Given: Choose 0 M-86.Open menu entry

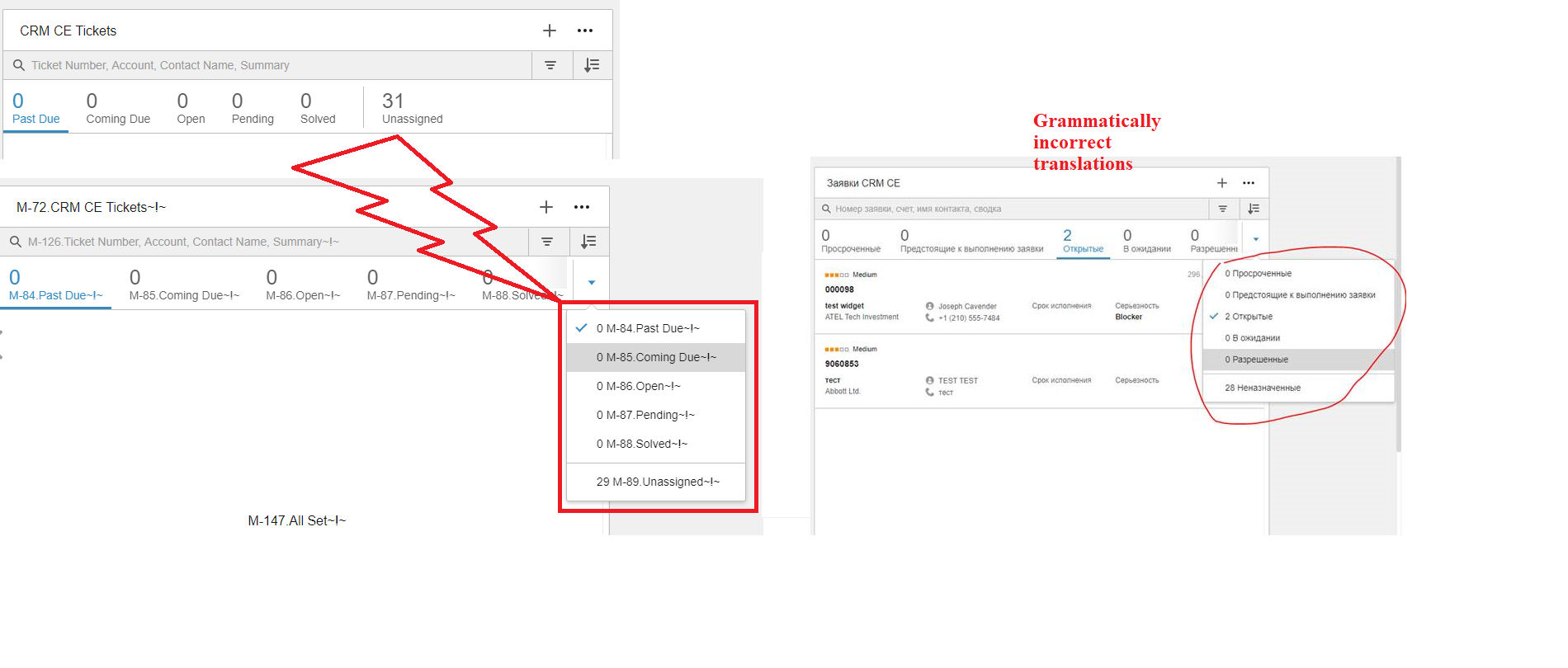Looking at the screenshot, I should [x=656, y=386].
